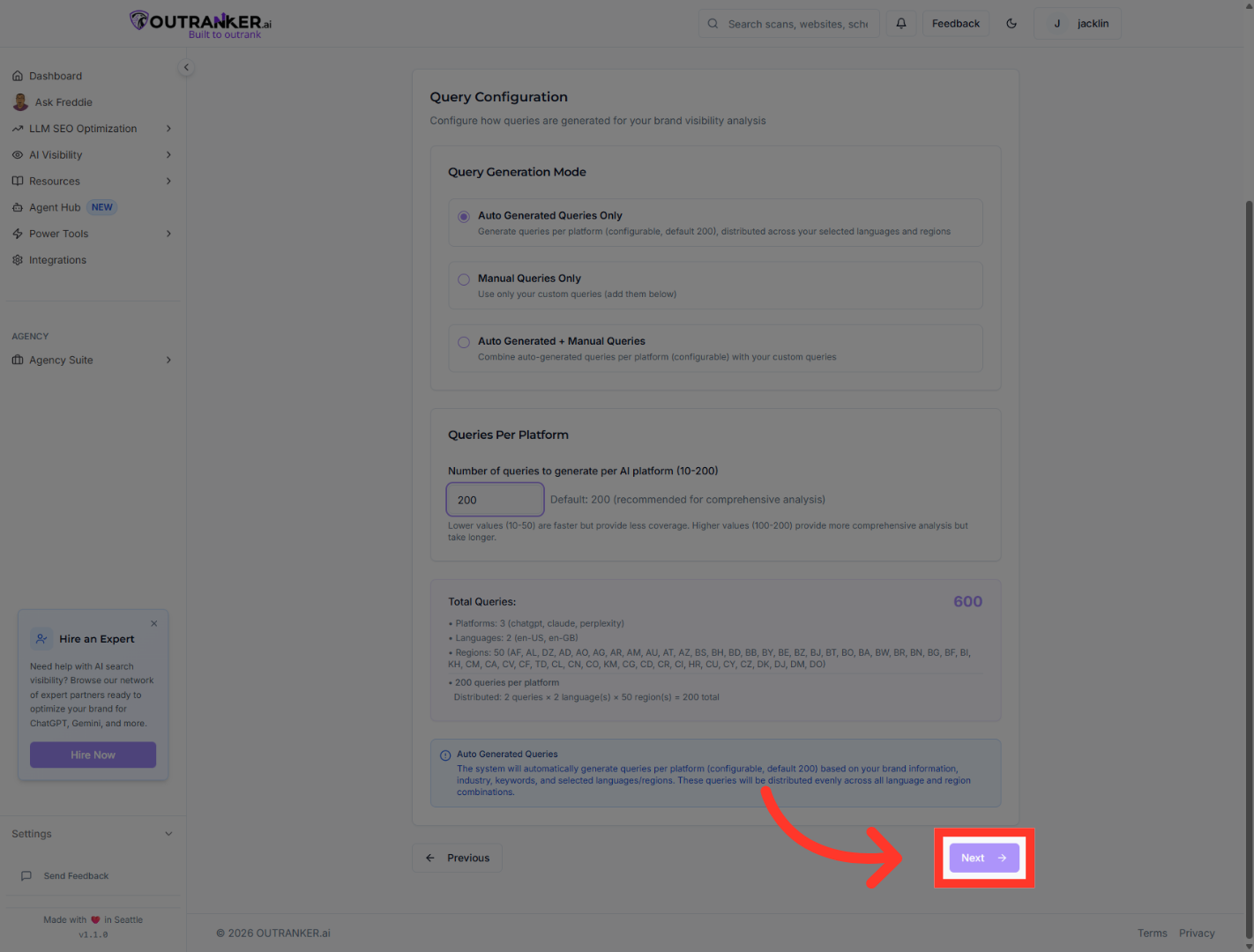Image resolution: width=1254 pixels, height=952 pixels.
Task: Click the OUTRANKER.ai logo
Action: [200, 24]
